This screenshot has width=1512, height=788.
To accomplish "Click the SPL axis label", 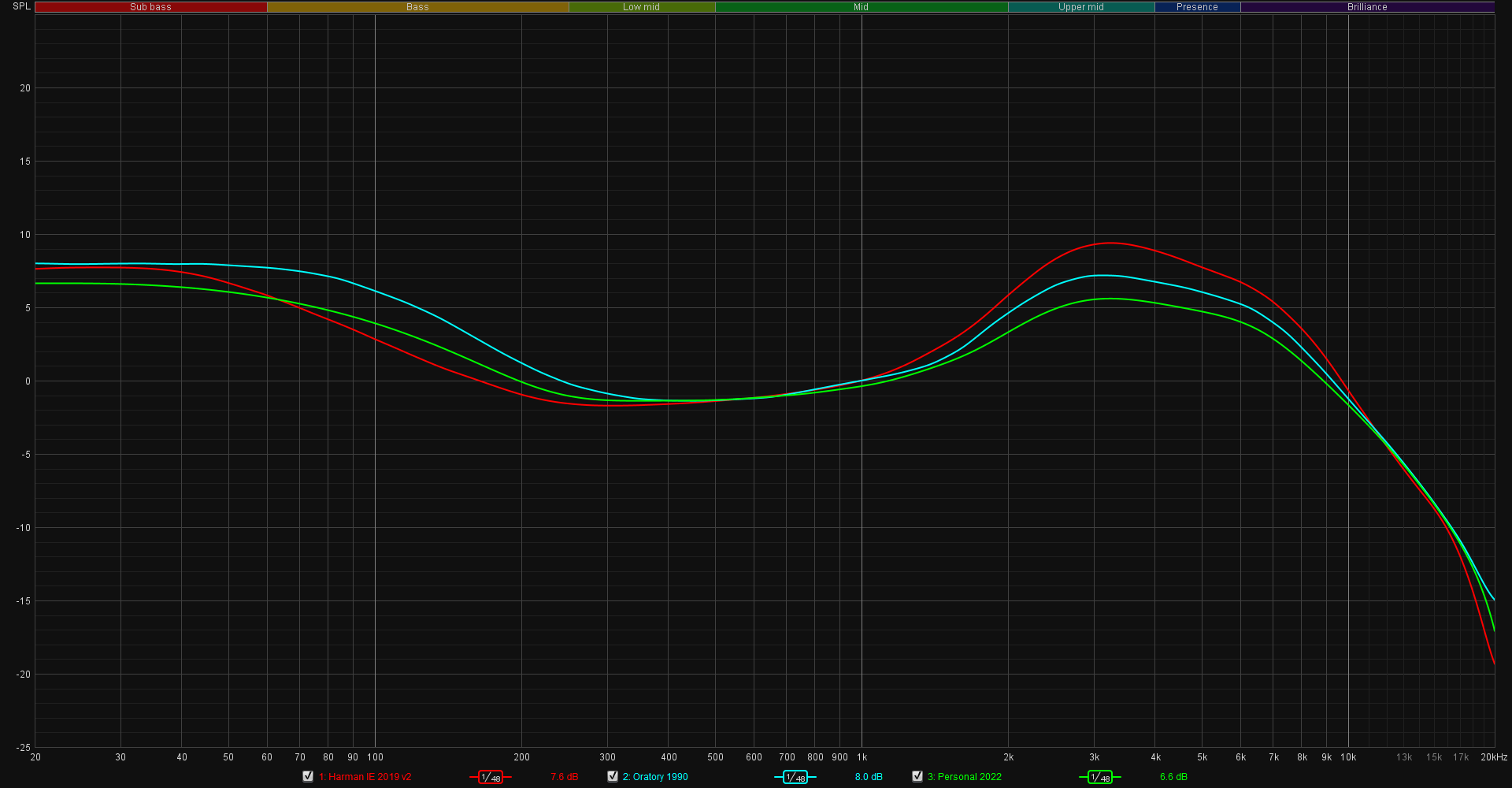I will (21, 6).
